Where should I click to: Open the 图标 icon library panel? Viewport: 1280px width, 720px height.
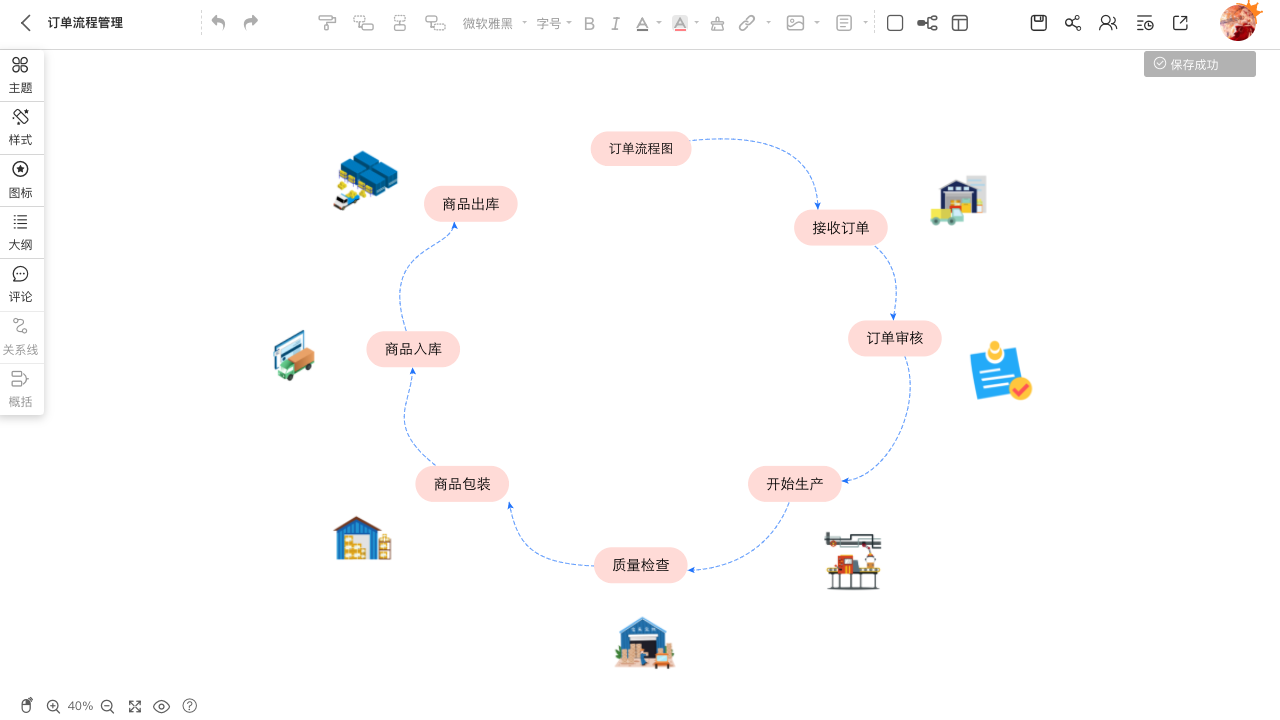coord(20,179)
